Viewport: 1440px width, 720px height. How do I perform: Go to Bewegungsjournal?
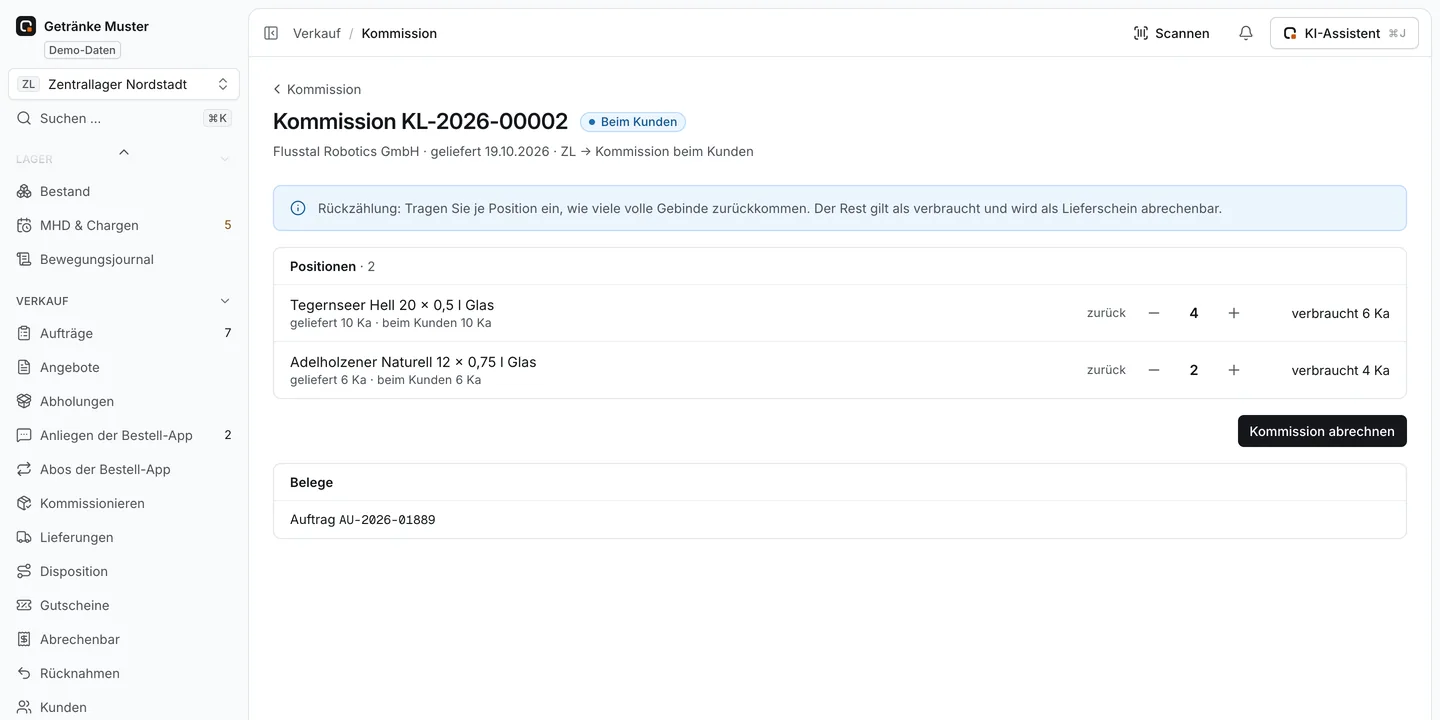[x=124, y=259]
